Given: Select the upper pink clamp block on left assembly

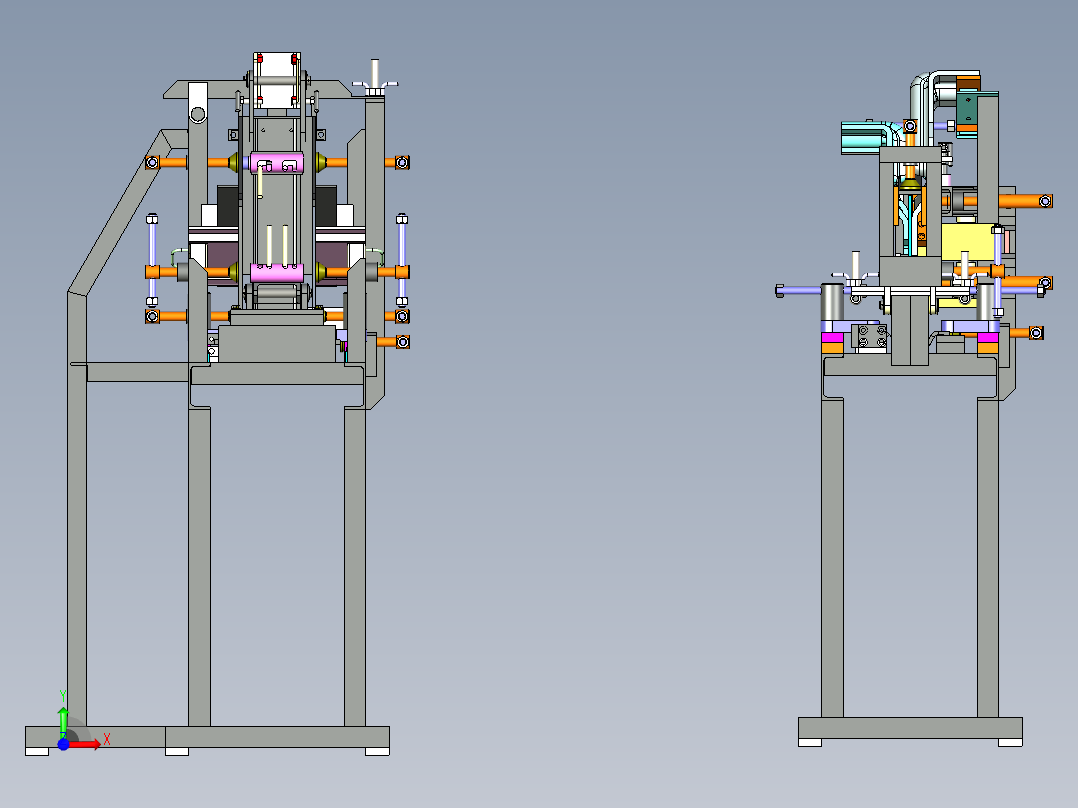Looking at the screenshot, I should pyautogui.click(x=277, y=163).
